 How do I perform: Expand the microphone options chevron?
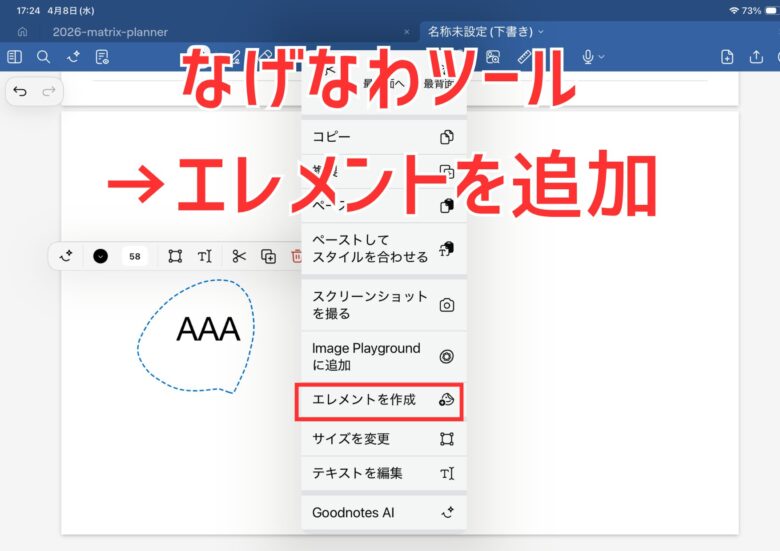coord(601,57)
